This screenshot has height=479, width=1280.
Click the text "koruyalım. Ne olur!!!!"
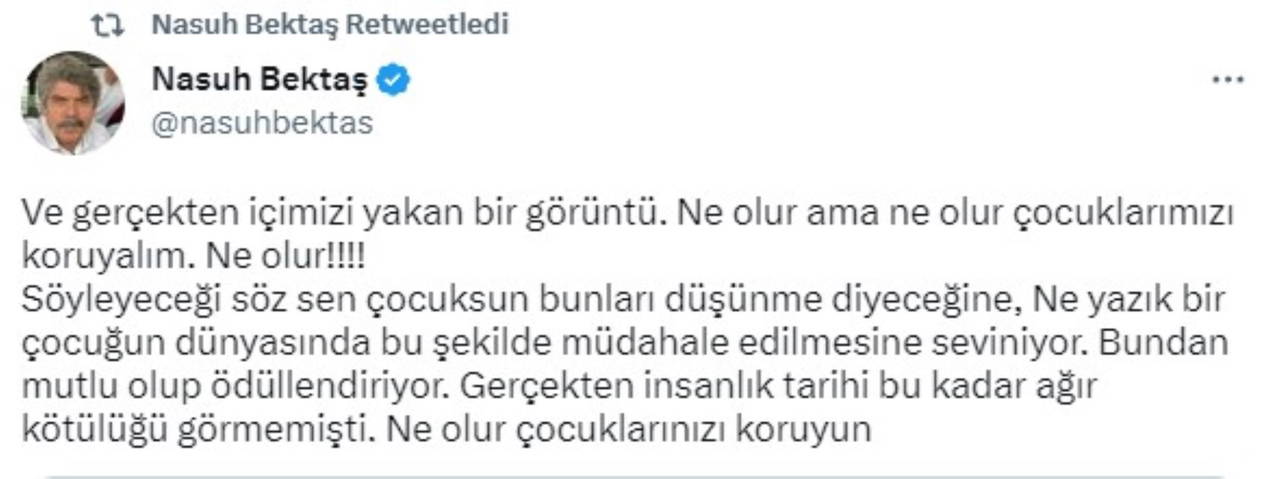194,255
